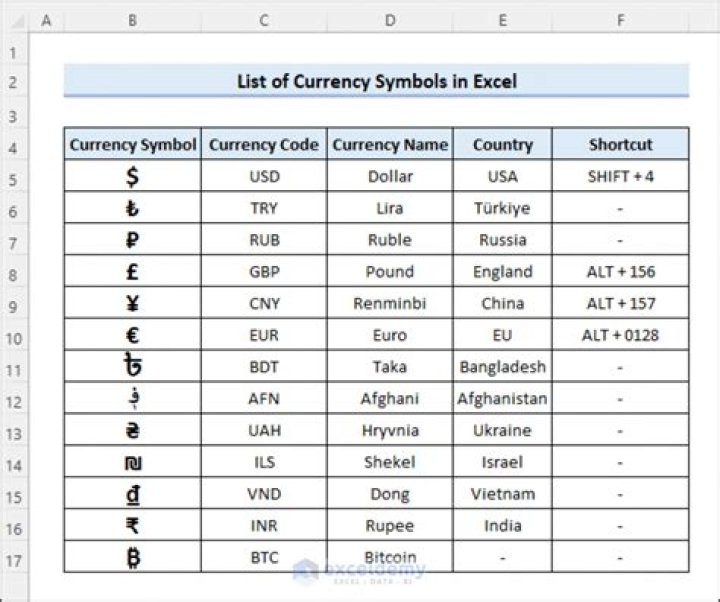Select the 'Bangladesh' country cell
720x602 pixels.
pos(502,367)
